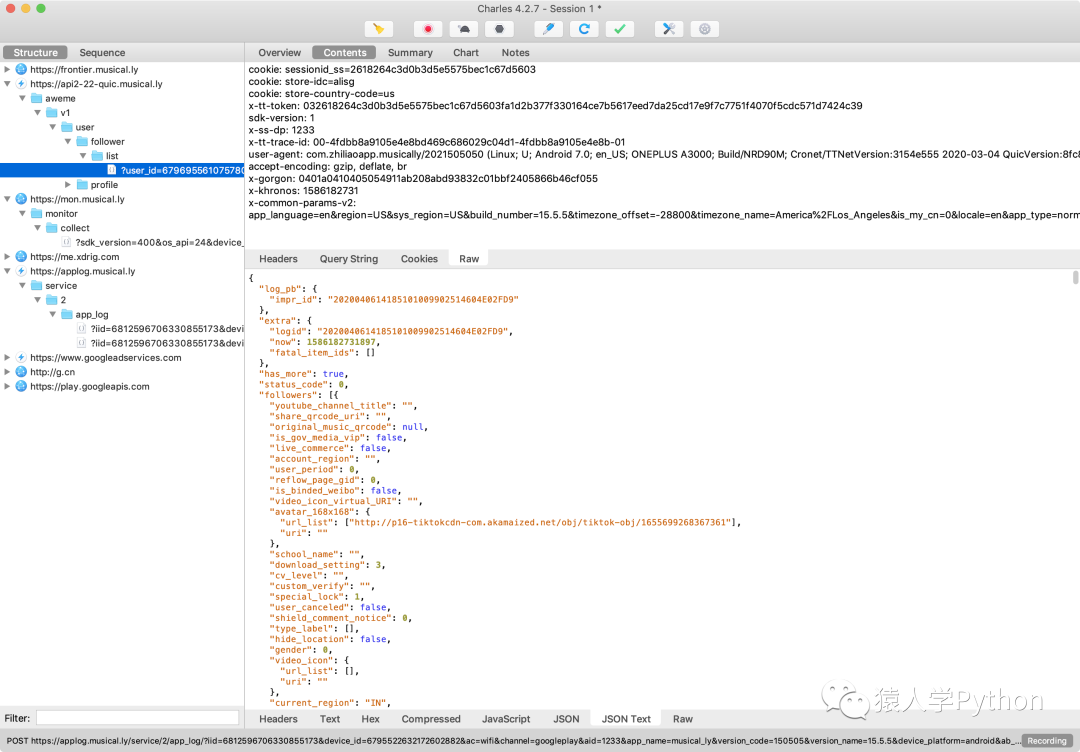
Task: Collapse the api2-22-quic.musical.ly host node
Action: click(7, 84)
